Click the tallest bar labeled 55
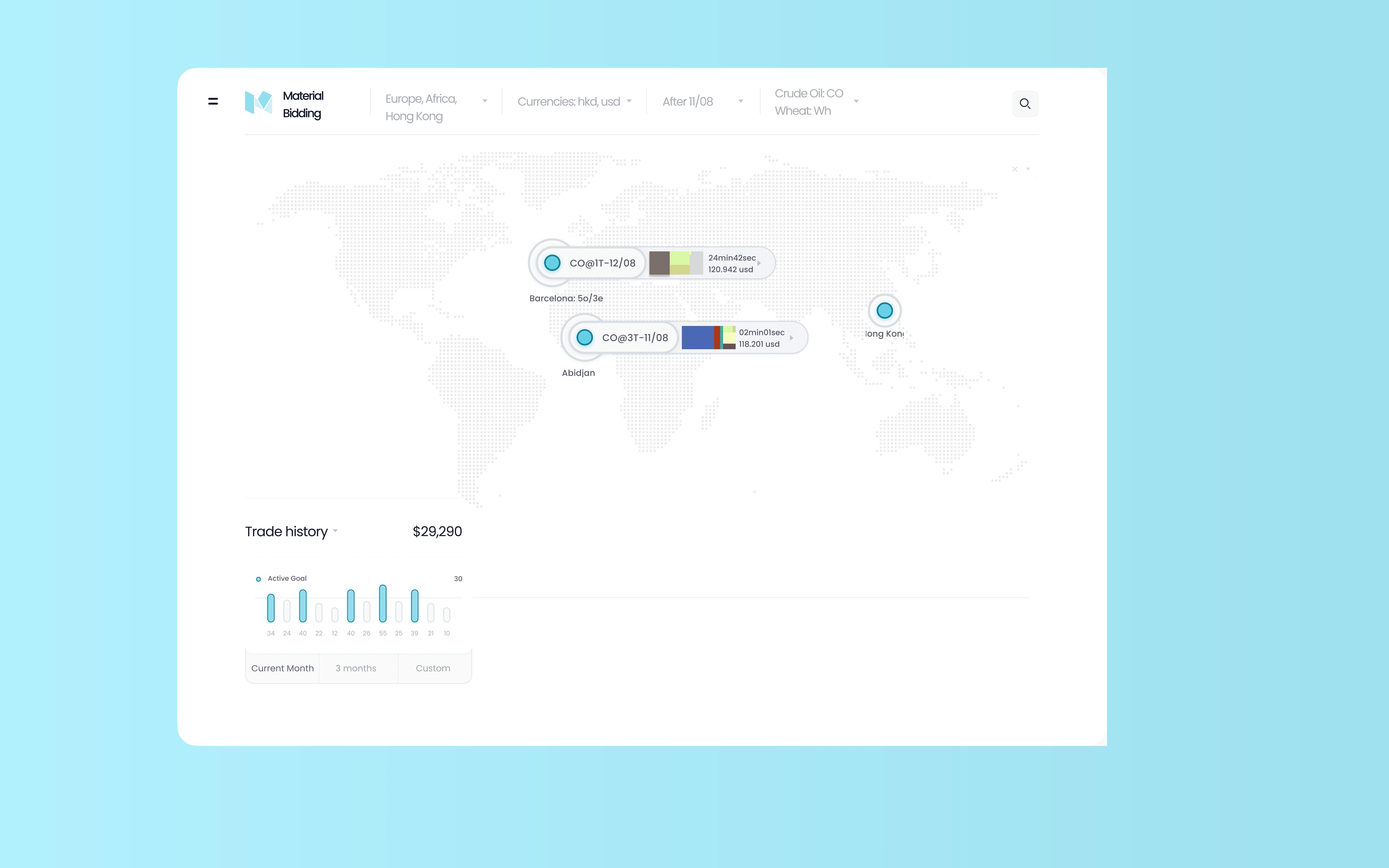Viewport: 1389px width, 868px height. coord(383,603)
